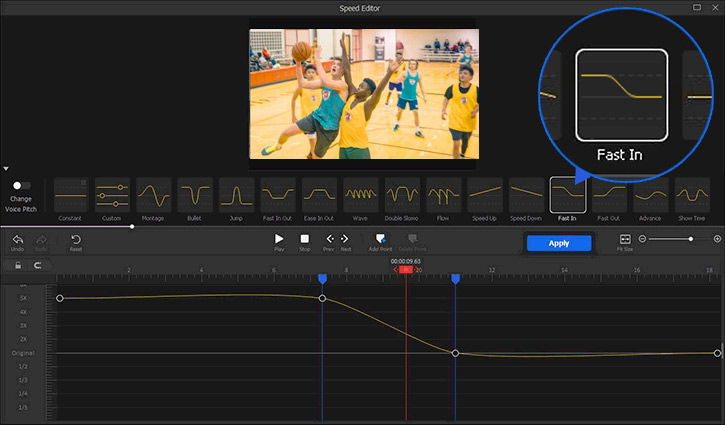Choose the Bullet speed curve preset
The width and height of the screenshot is (725, 425).
coord(195,195)
